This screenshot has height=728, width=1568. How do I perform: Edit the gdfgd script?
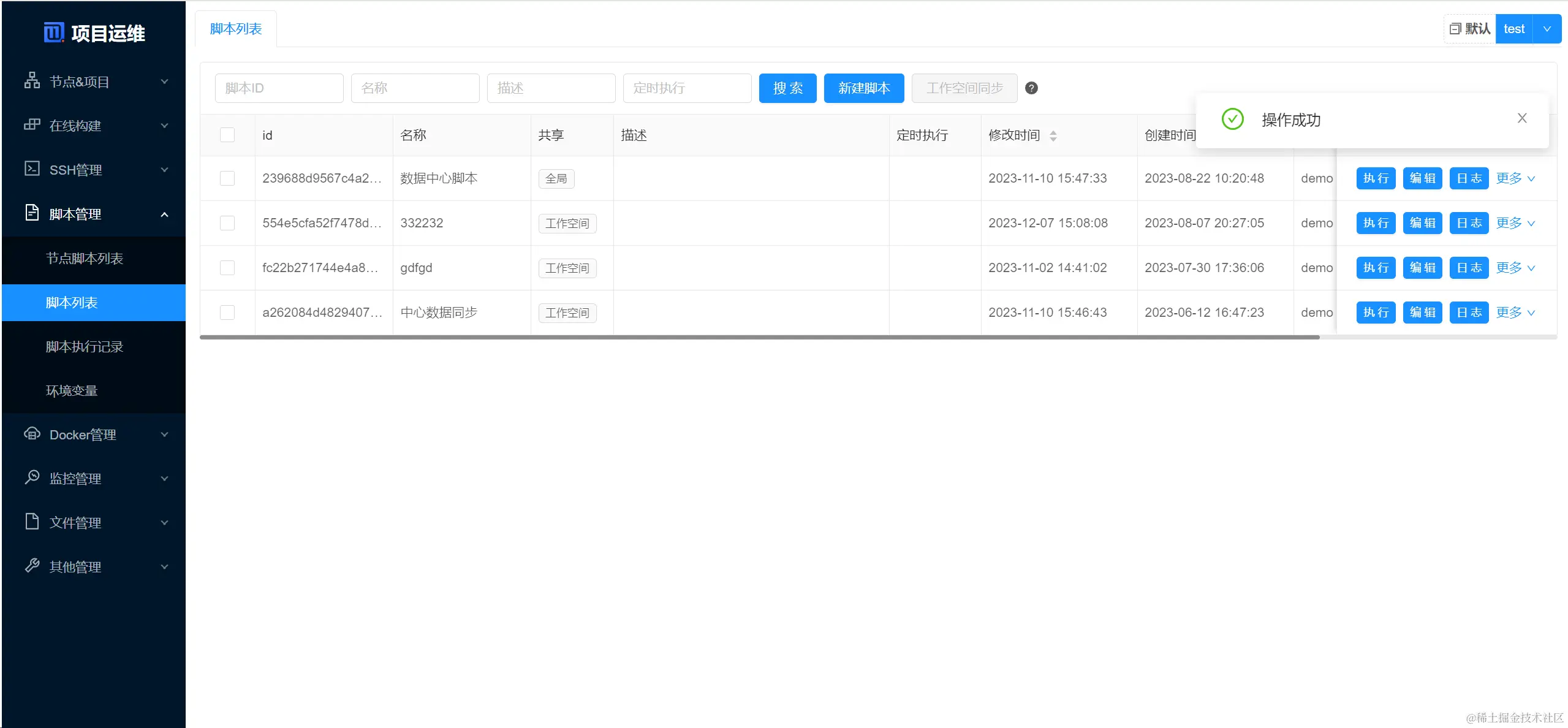click(1423, 268)
